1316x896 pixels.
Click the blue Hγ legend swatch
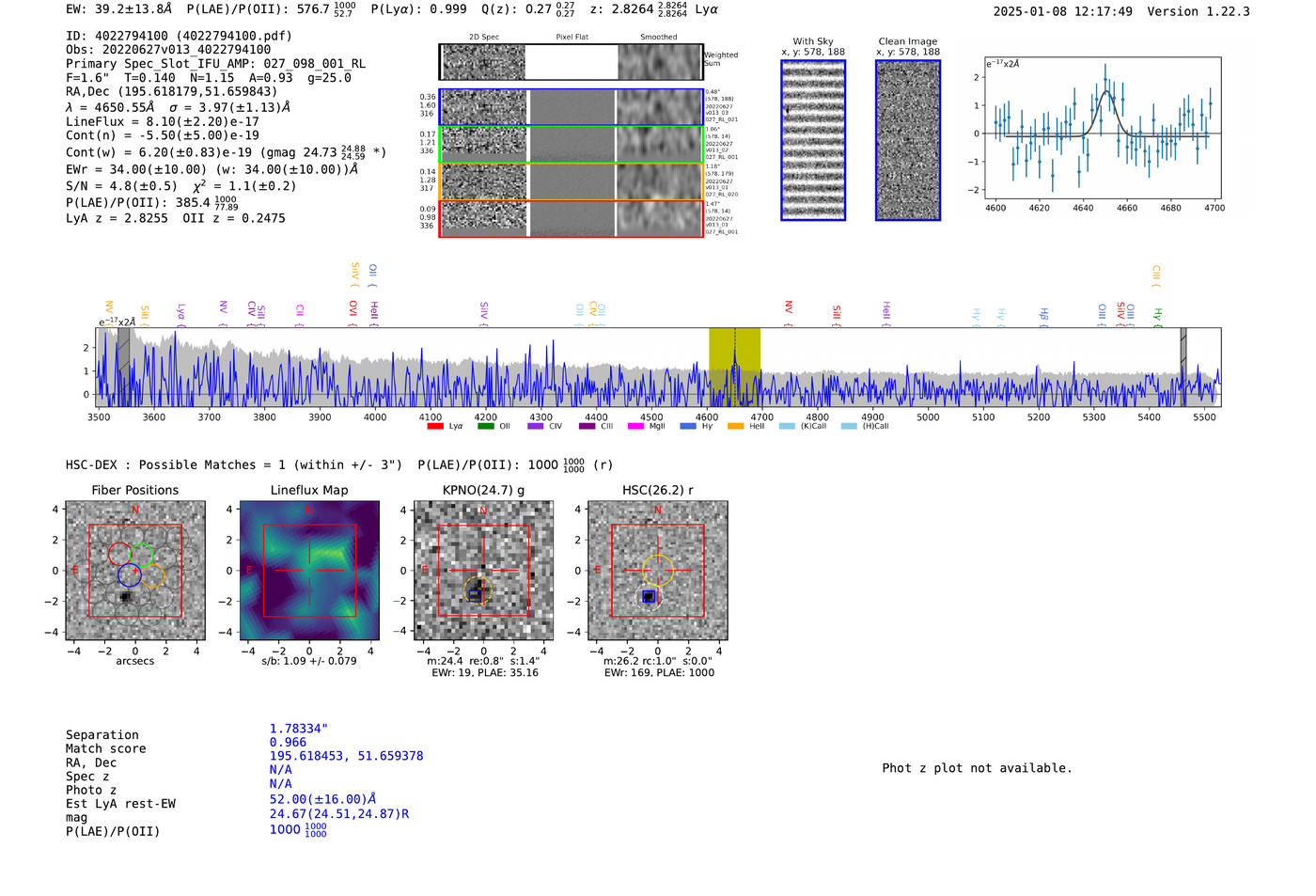click(x=688, y=426)
